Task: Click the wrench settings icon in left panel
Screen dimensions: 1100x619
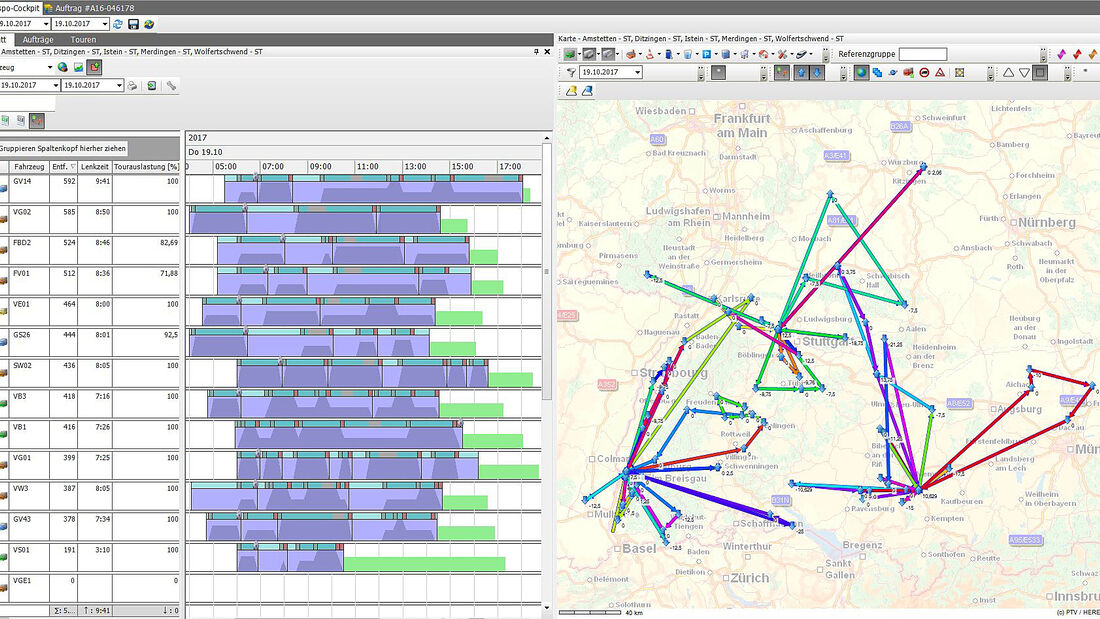Action: [170, 86]
